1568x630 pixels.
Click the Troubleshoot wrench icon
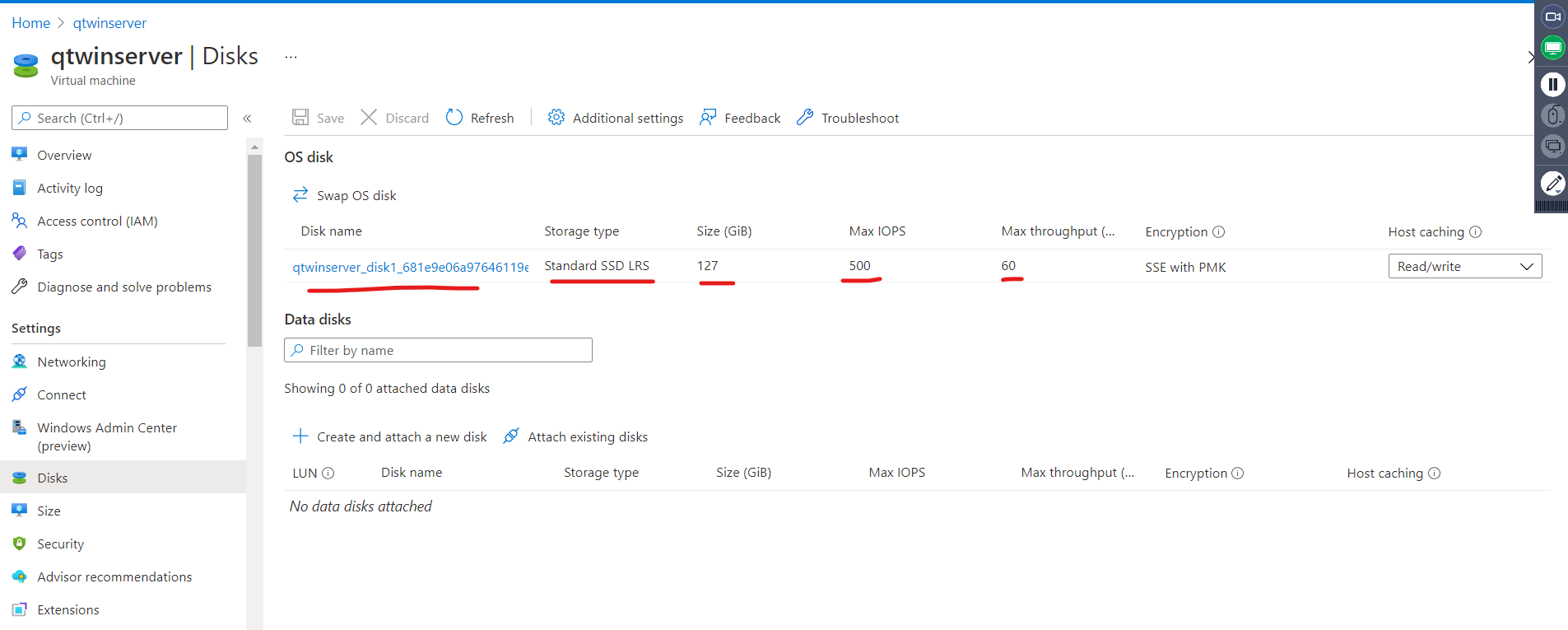coord(805,118)
